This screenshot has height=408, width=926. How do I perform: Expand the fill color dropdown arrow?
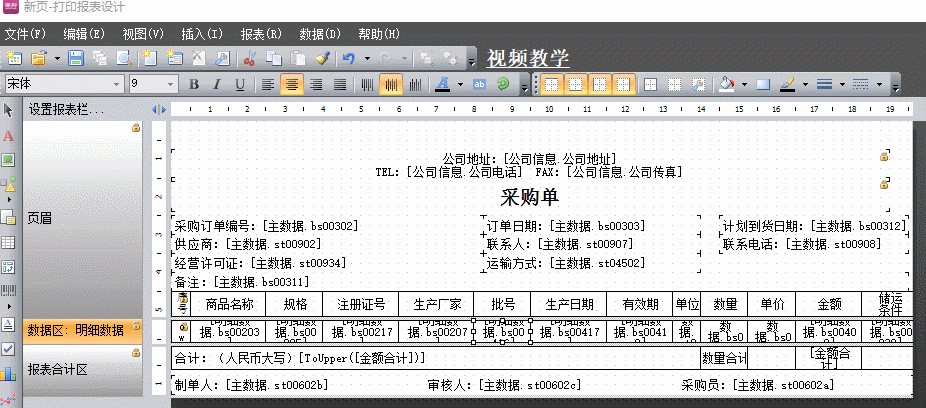point(742,84)
